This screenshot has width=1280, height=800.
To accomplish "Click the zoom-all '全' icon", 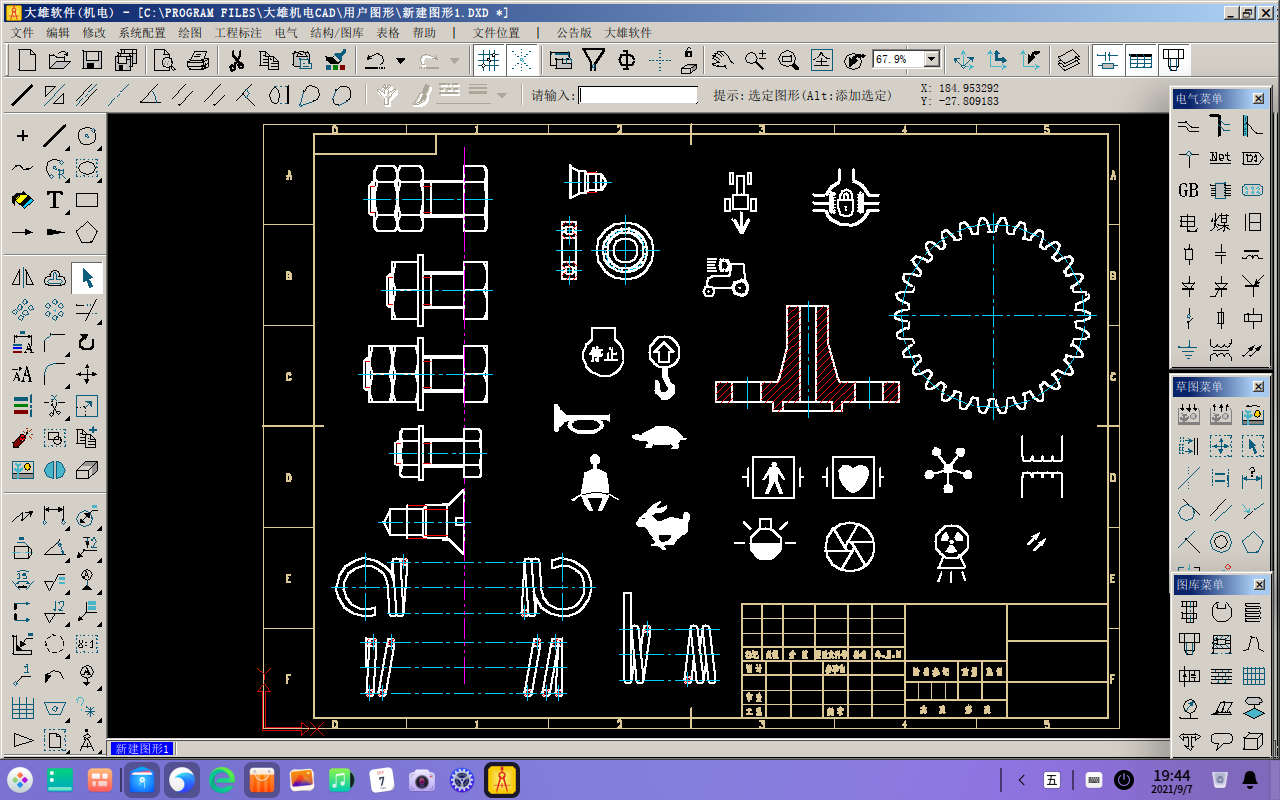I will pyautogui.click(x=821, y=60).
